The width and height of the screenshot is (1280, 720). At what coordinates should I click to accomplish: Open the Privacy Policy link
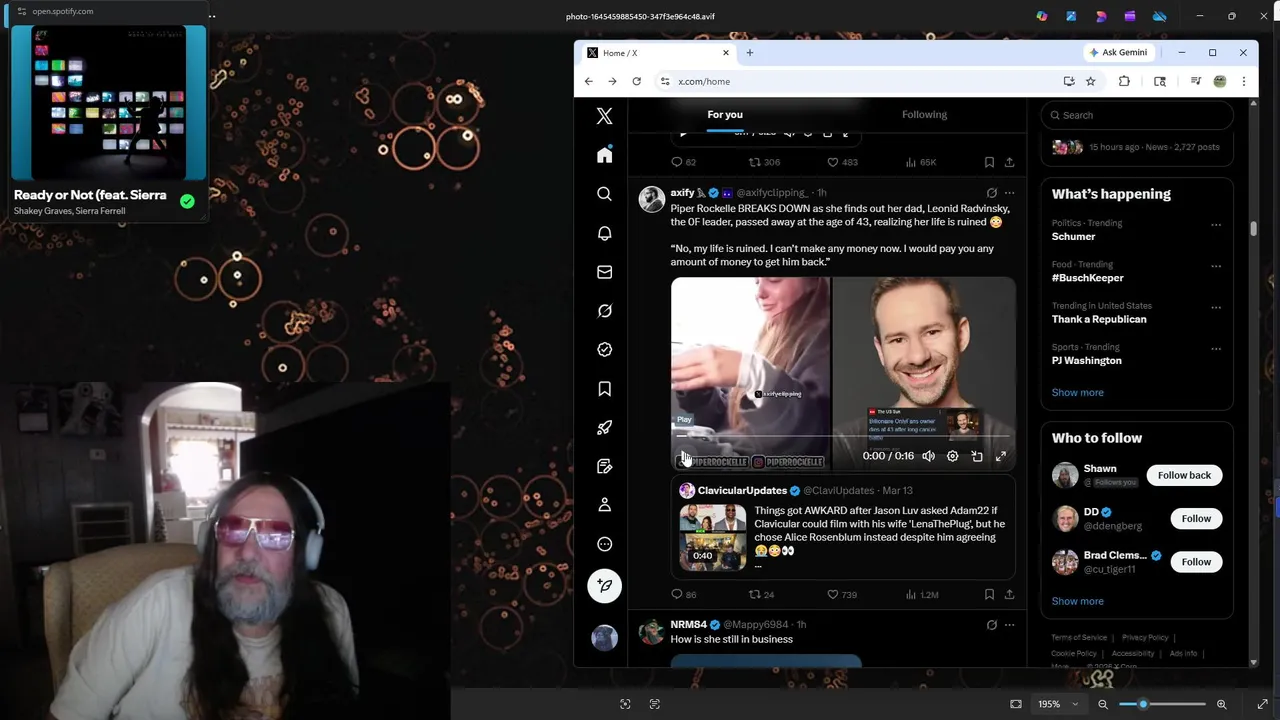[1145, 637]
